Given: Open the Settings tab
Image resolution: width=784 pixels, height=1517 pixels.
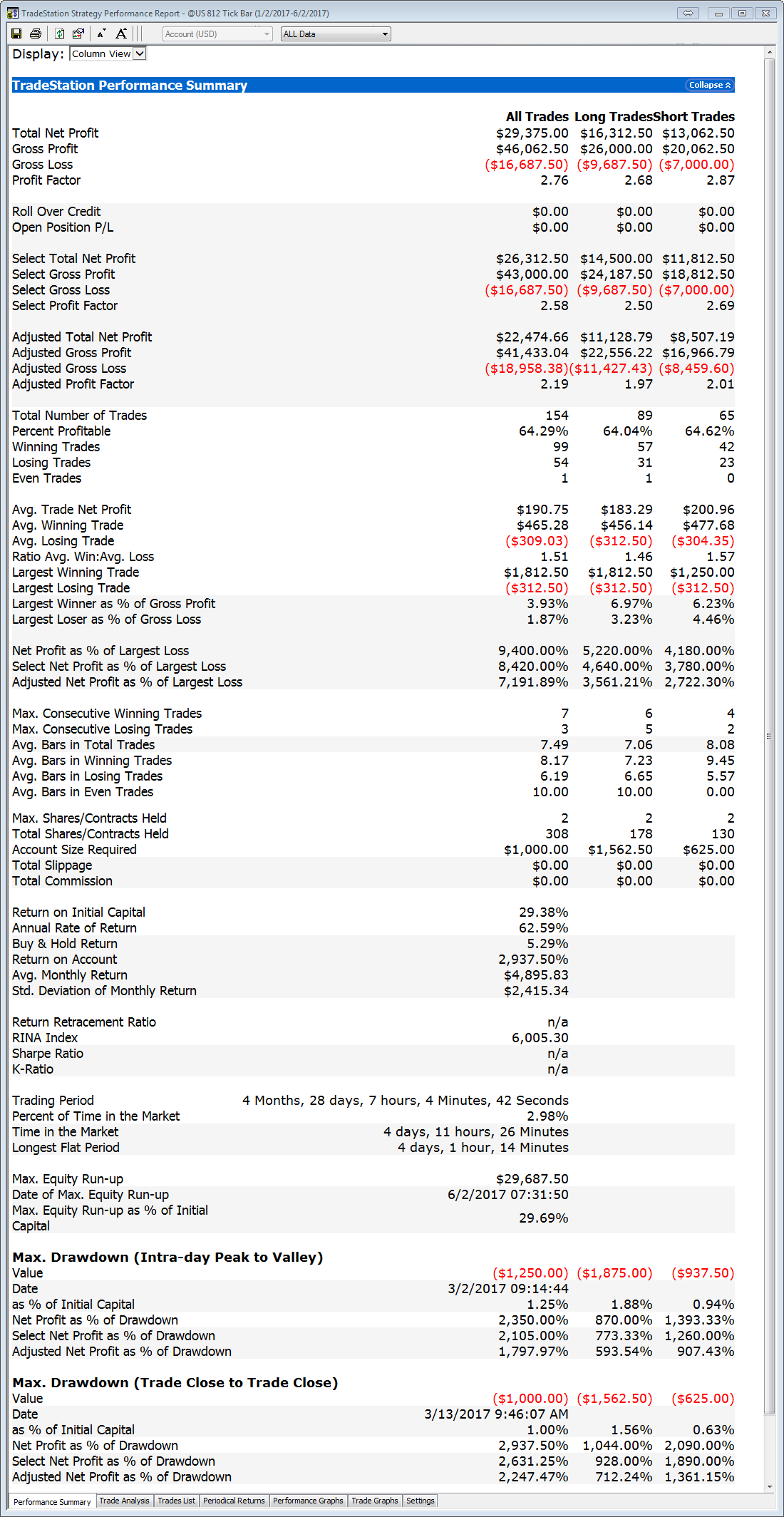Looking at the screenshot, I should coord(421,1501).
